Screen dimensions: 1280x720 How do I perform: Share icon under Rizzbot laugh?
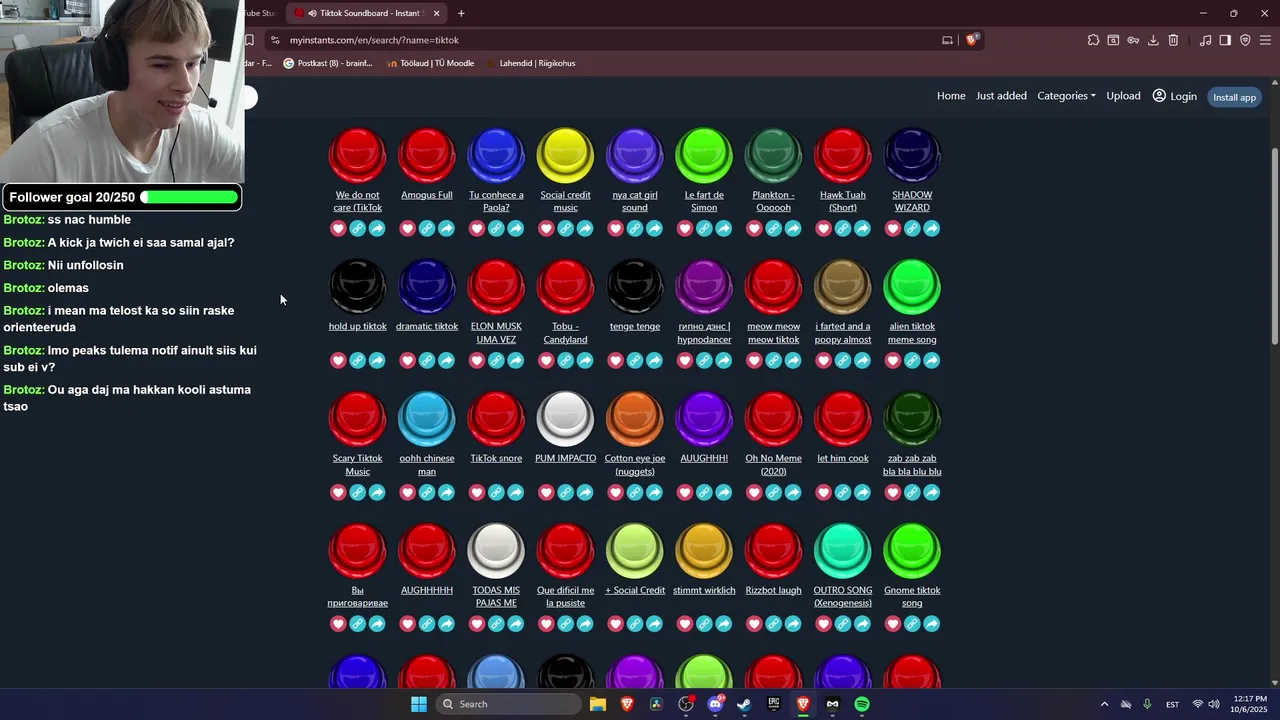(x=793, y=625)
